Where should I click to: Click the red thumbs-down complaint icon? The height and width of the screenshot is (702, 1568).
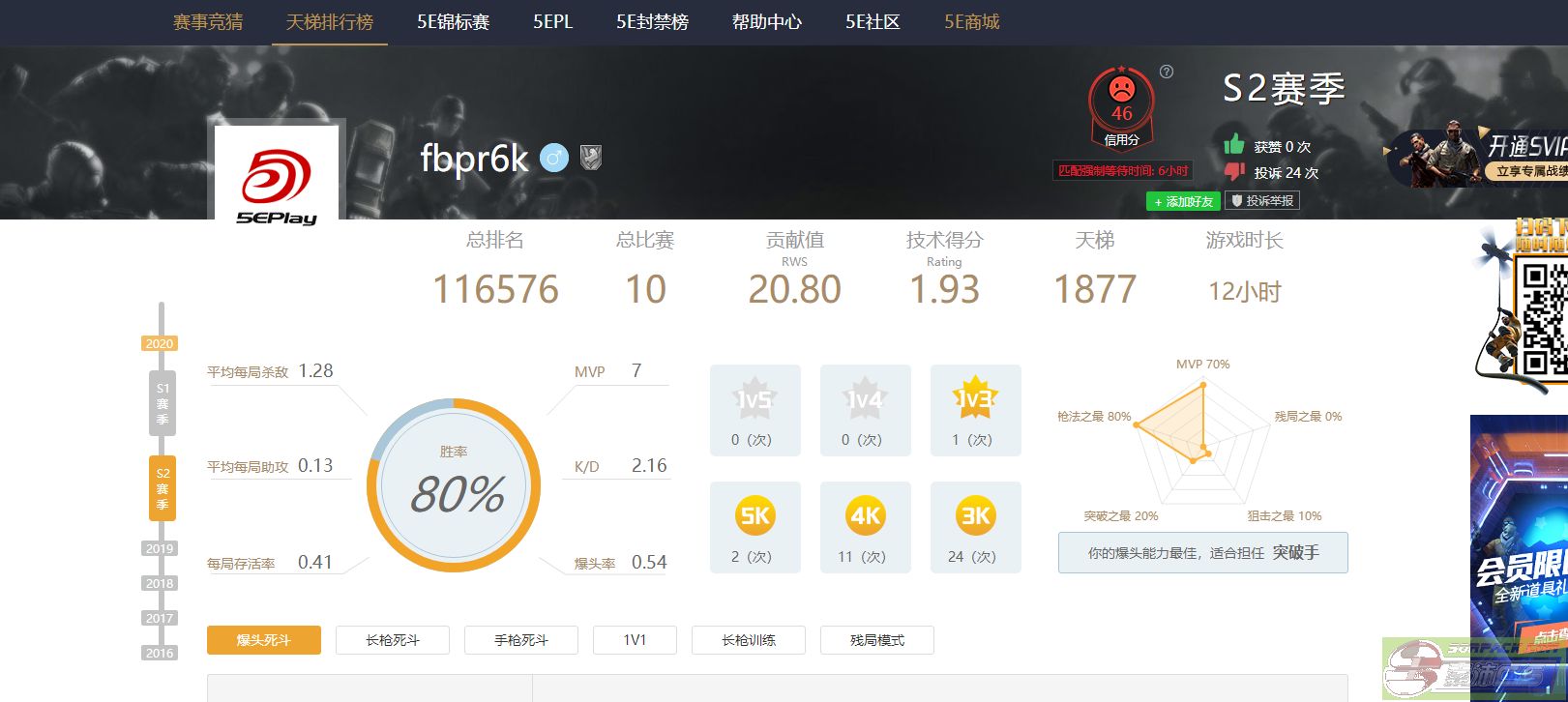coord(1234,172)
